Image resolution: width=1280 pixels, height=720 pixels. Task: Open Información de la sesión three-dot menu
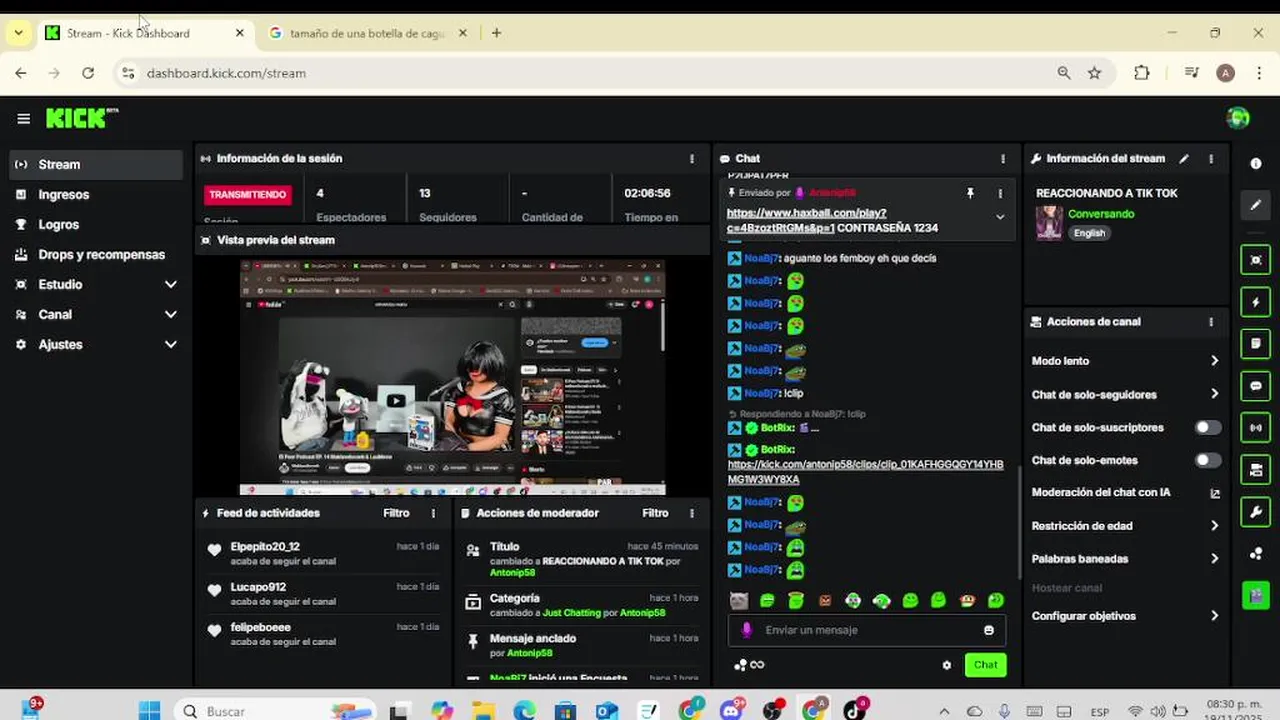(692, 159)
